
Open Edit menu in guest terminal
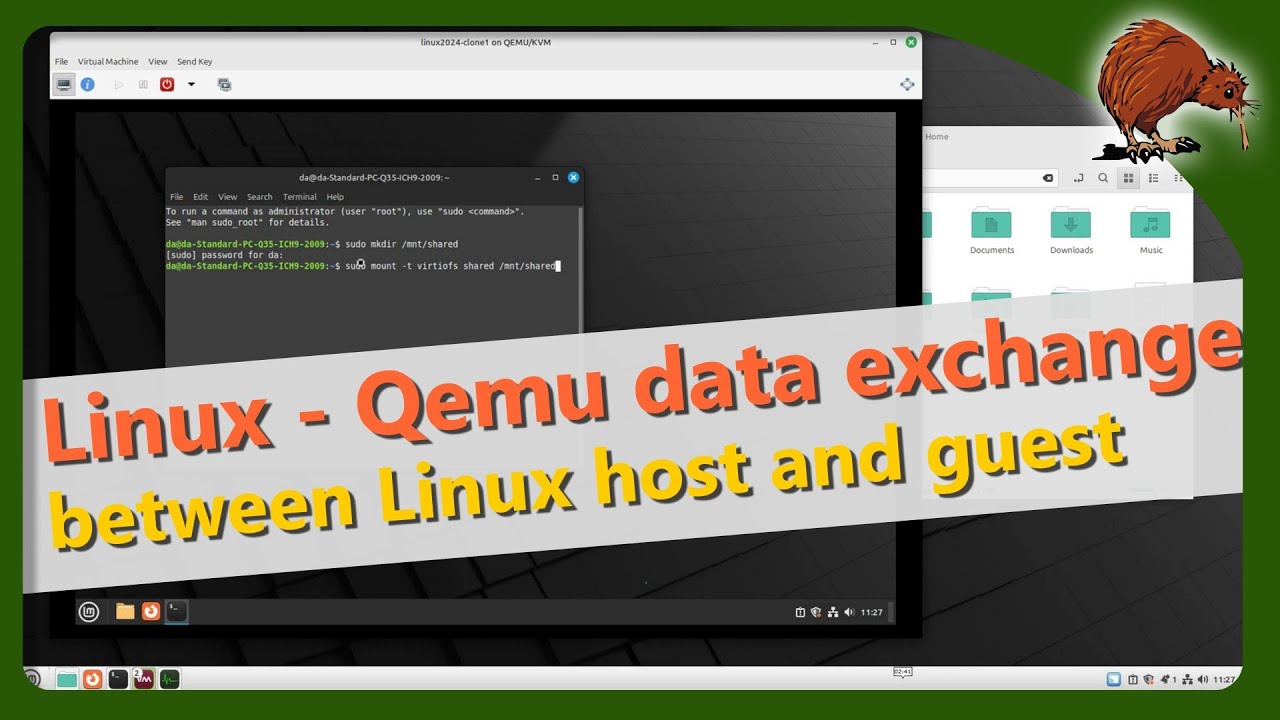pyautogui.click(x=201, y=197)
